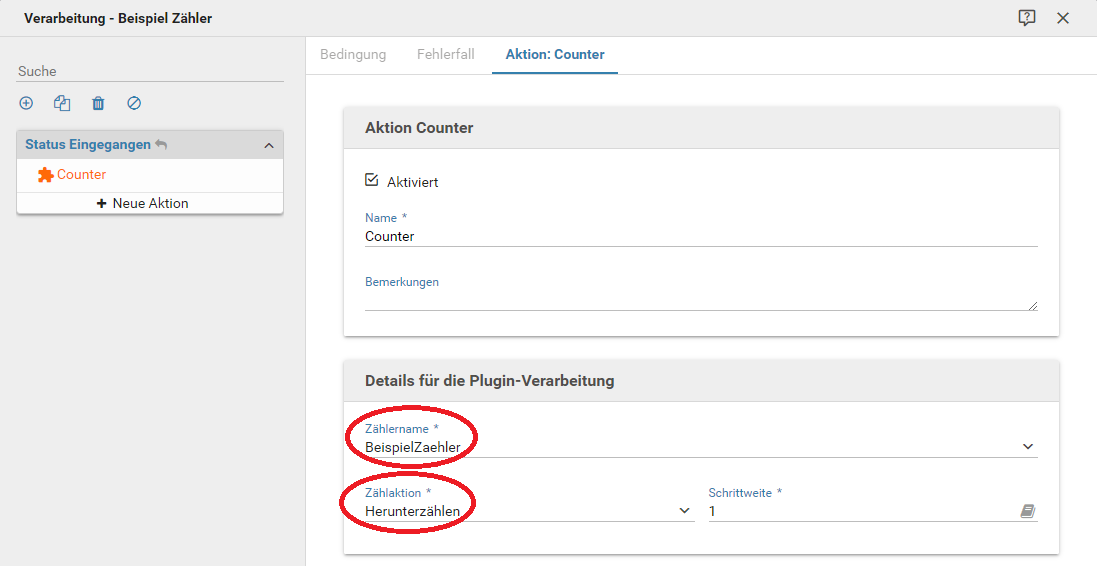Select the Aktion: Counter tab
Screen dimensions: 1097x566
(555, 55)
